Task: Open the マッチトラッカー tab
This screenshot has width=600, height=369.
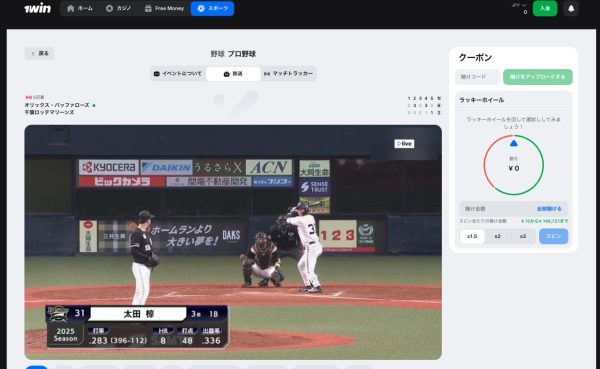Action: [289, 73]
